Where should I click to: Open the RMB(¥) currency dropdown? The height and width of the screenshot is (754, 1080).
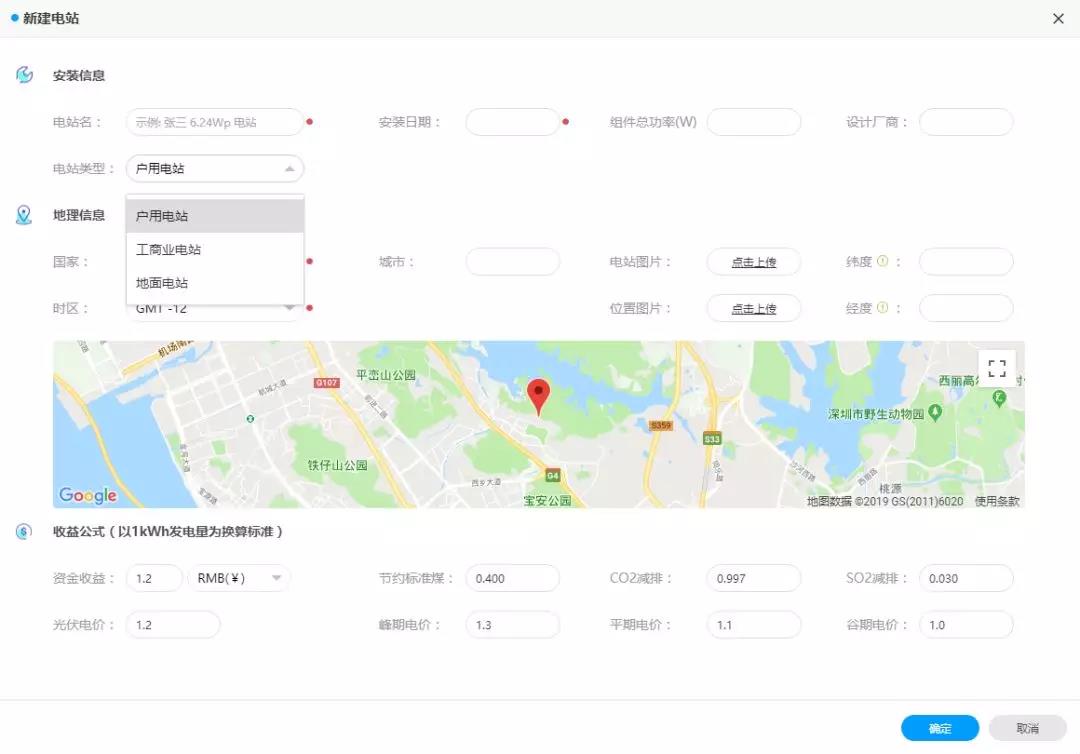coord(276,578)
